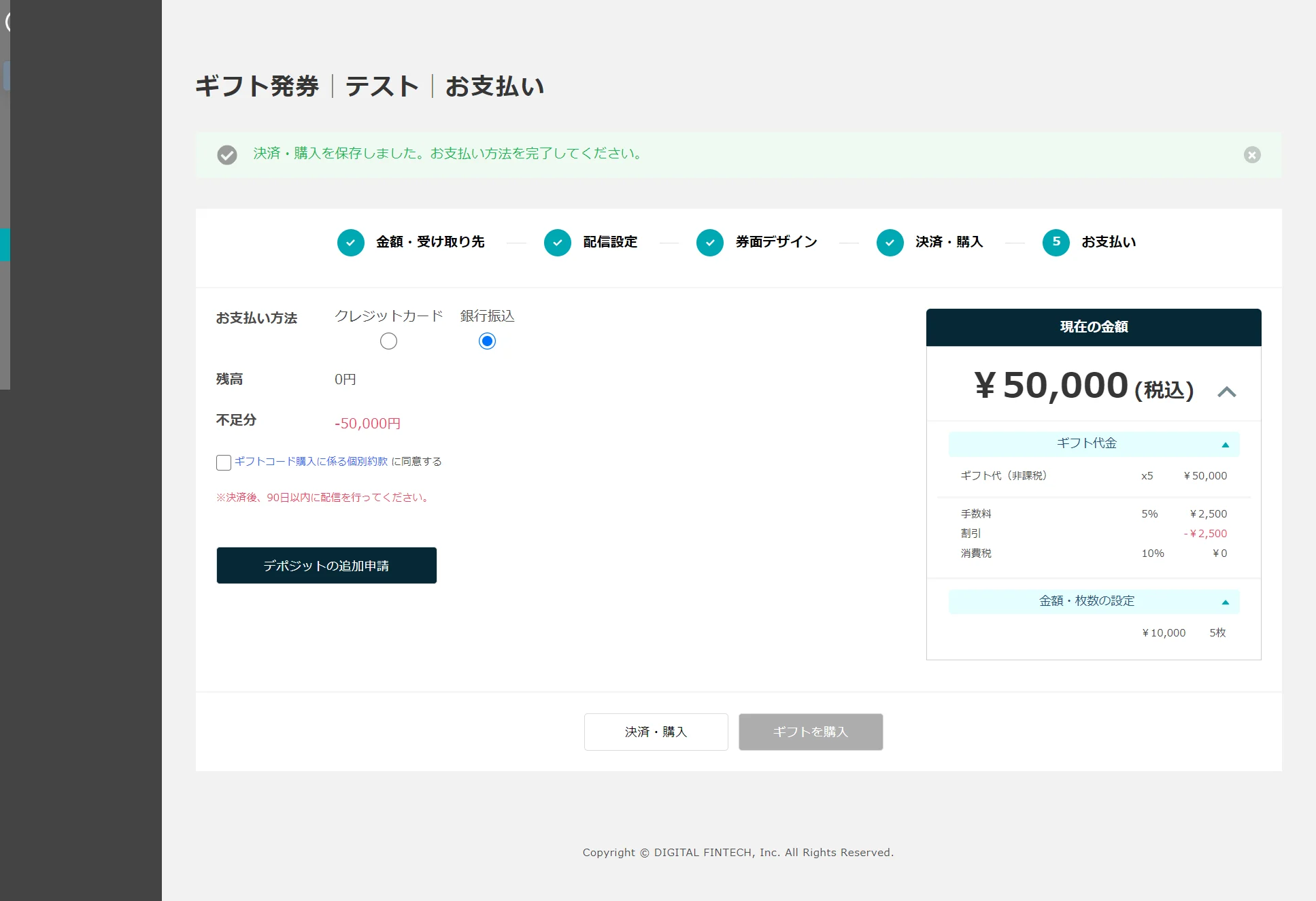Click the 90日以内に配信 red notice text
The width and height of the screenshot is (1316, 901).
pos(324,498)
